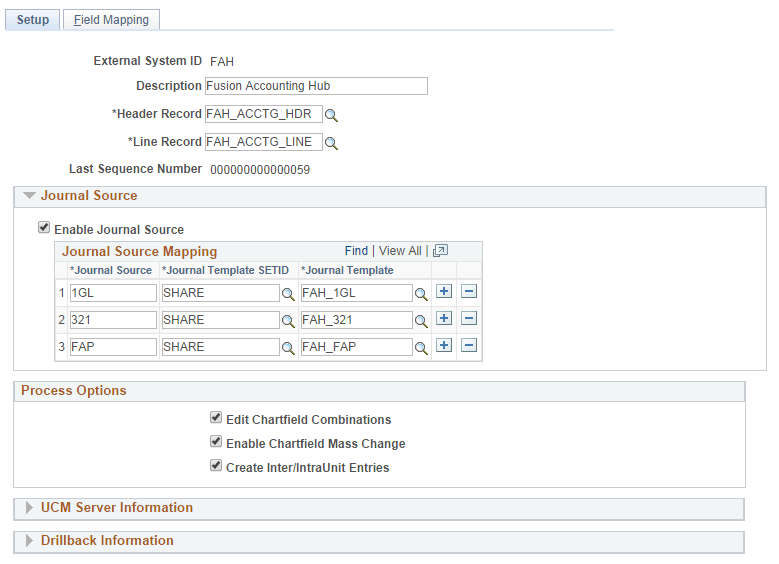
Task: Click Find link in Journal Source Mapping
Action: click(356, 251)
